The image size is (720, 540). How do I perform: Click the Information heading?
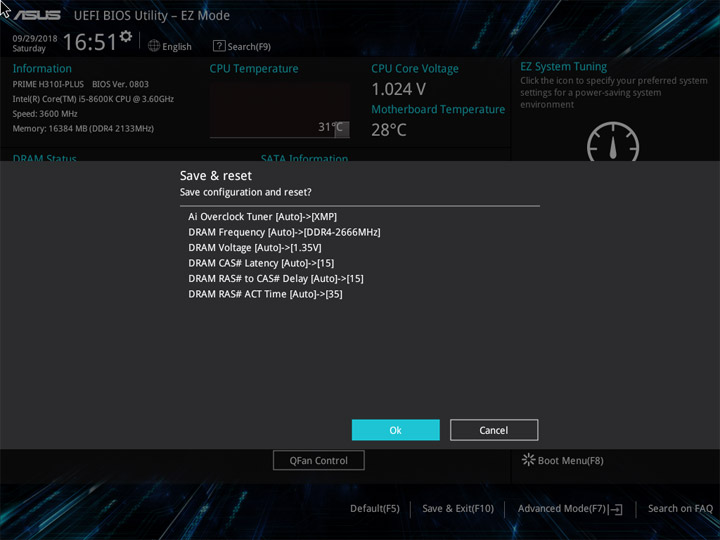click(42, 68)
